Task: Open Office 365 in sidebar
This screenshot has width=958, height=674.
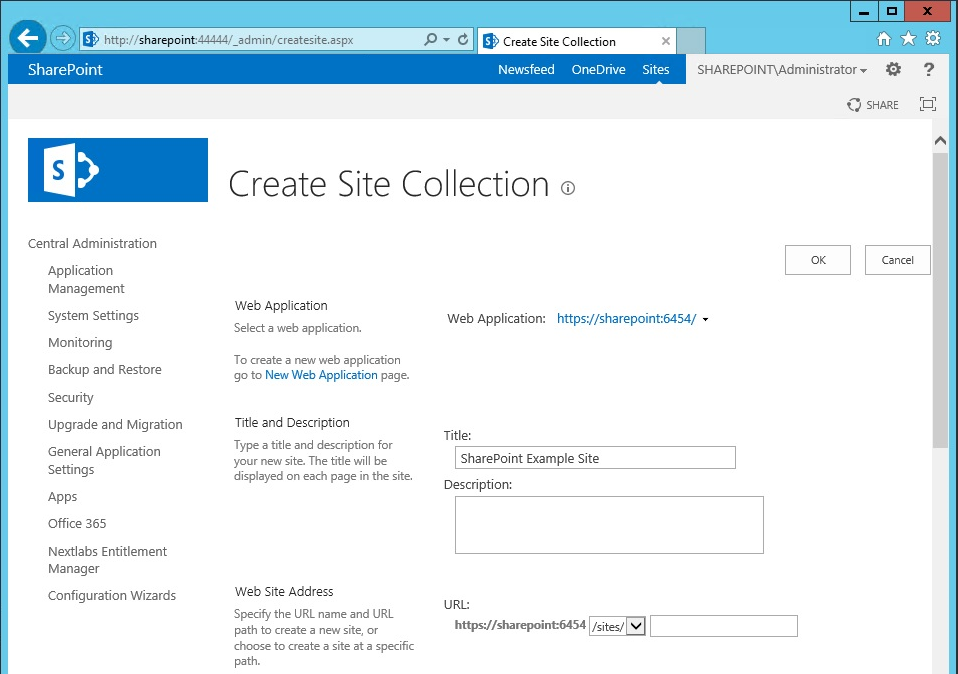Action: pyautogui.click(x=77, y=523)
